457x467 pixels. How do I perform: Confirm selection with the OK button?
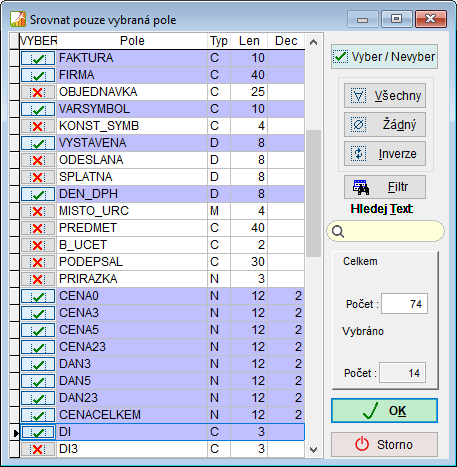(384, 410)
